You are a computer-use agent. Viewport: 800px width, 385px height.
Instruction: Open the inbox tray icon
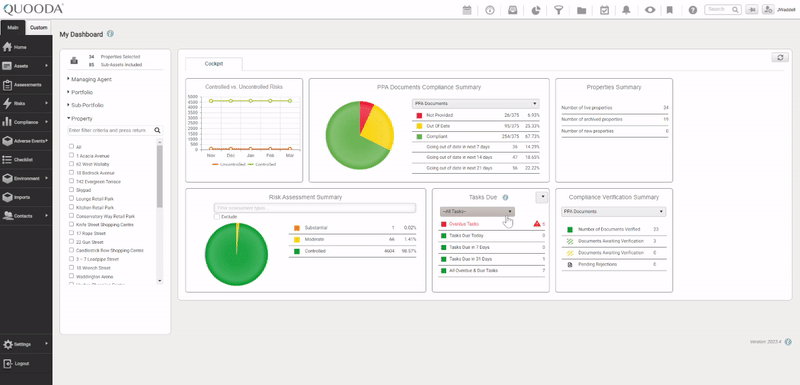point(513,10)
